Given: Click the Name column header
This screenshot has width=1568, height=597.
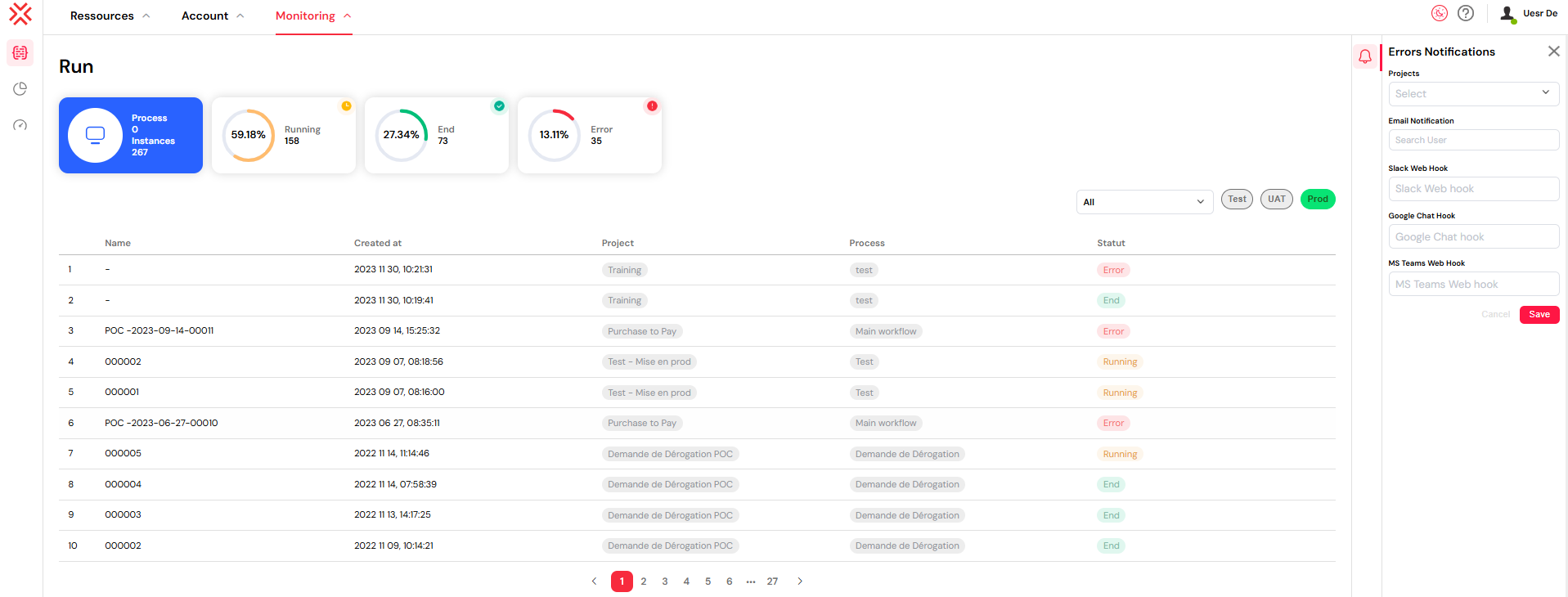Looking at the screenshot, I should (118, 243).
